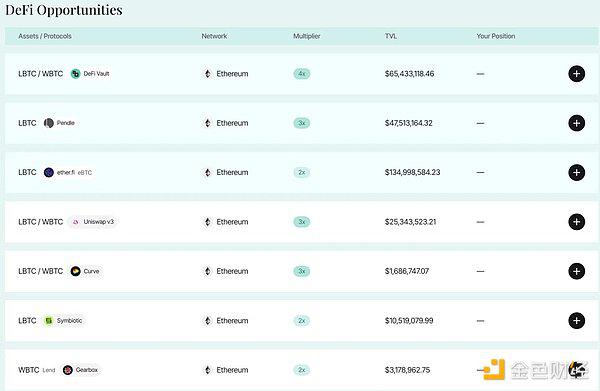Screen dimensions: 600x391
Task: Select the DeFi Vault protocol label
Action: pos(96,73)
